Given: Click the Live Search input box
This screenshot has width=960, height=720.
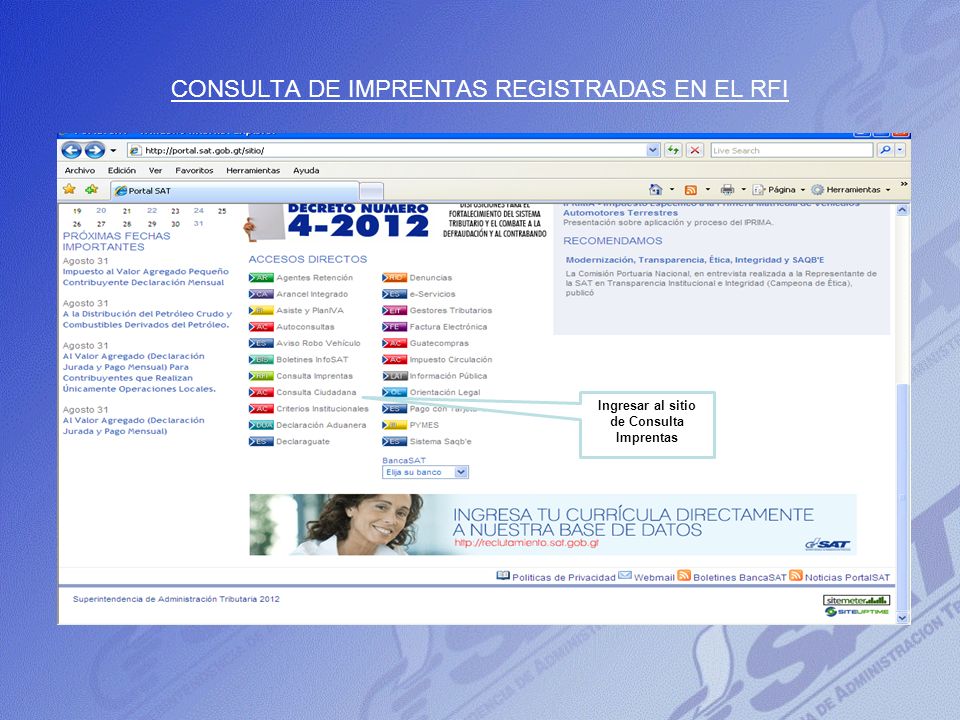Looking at the screenshot, I should [x=792, y=150].
